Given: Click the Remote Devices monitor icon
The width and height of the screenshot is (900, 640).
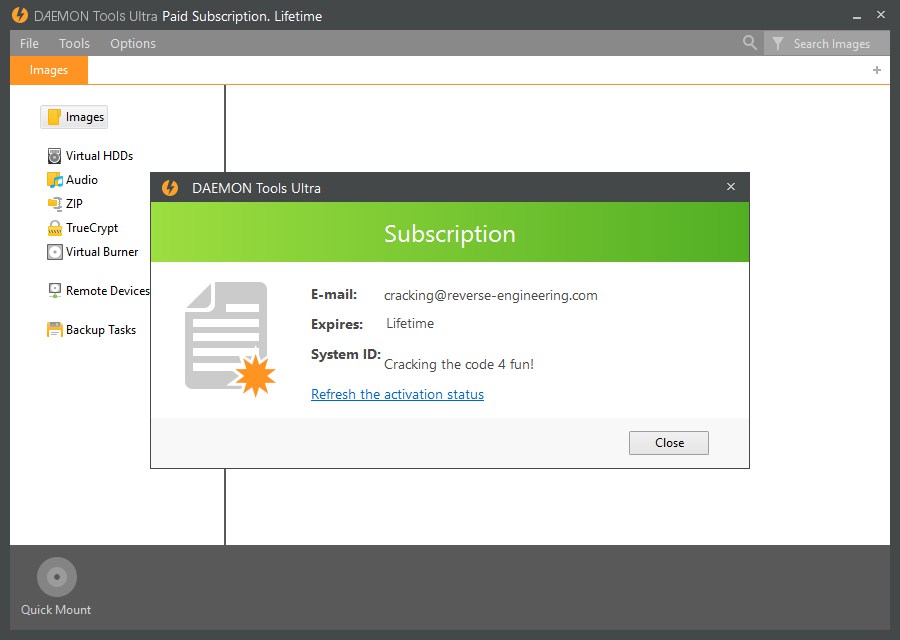Looking at the screenshot, I should 55,290.
